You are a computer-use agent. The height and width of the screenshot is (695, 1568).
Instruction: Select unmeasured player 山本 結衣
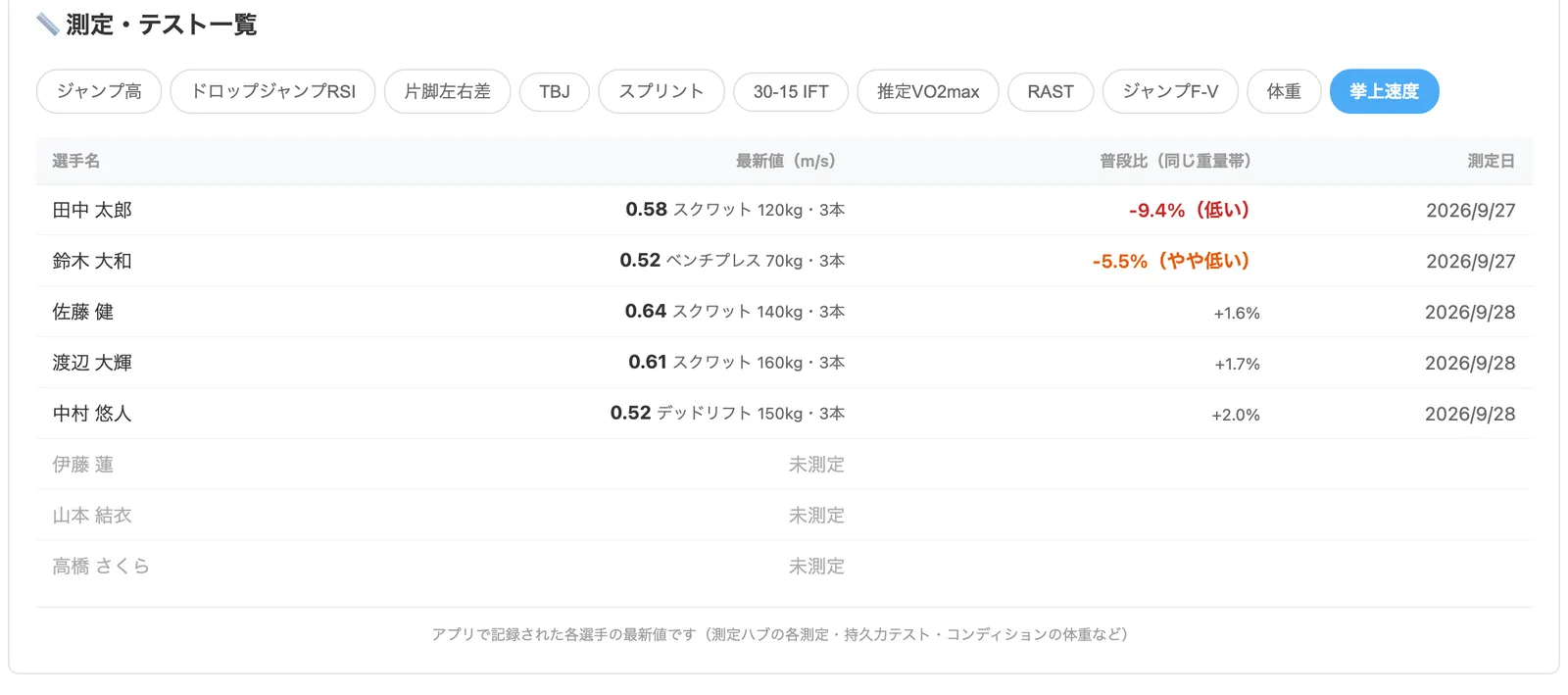tap(92, 516)
